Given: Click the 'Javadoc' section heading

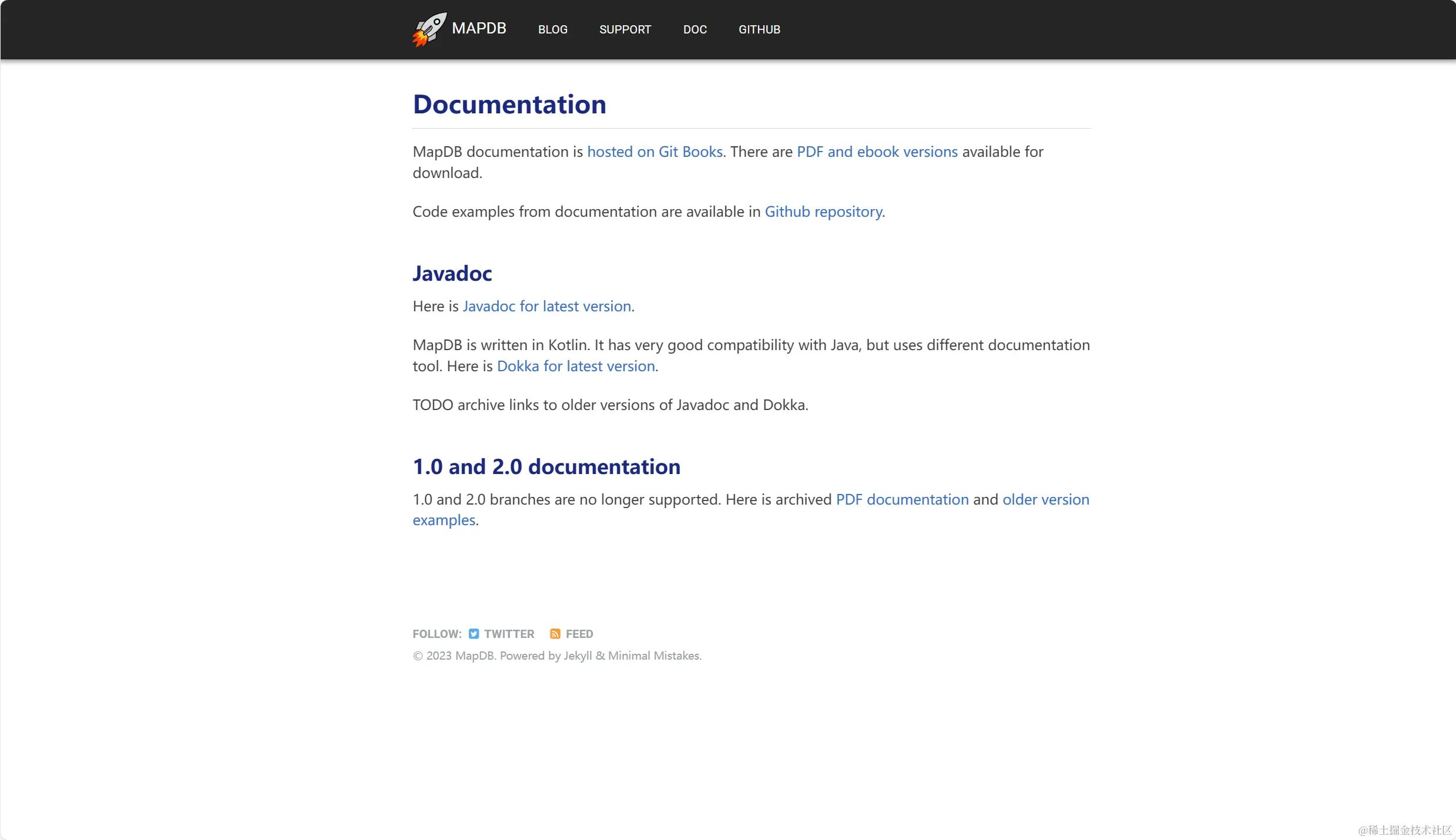Looking at the screenshot, I should point(452,273).
